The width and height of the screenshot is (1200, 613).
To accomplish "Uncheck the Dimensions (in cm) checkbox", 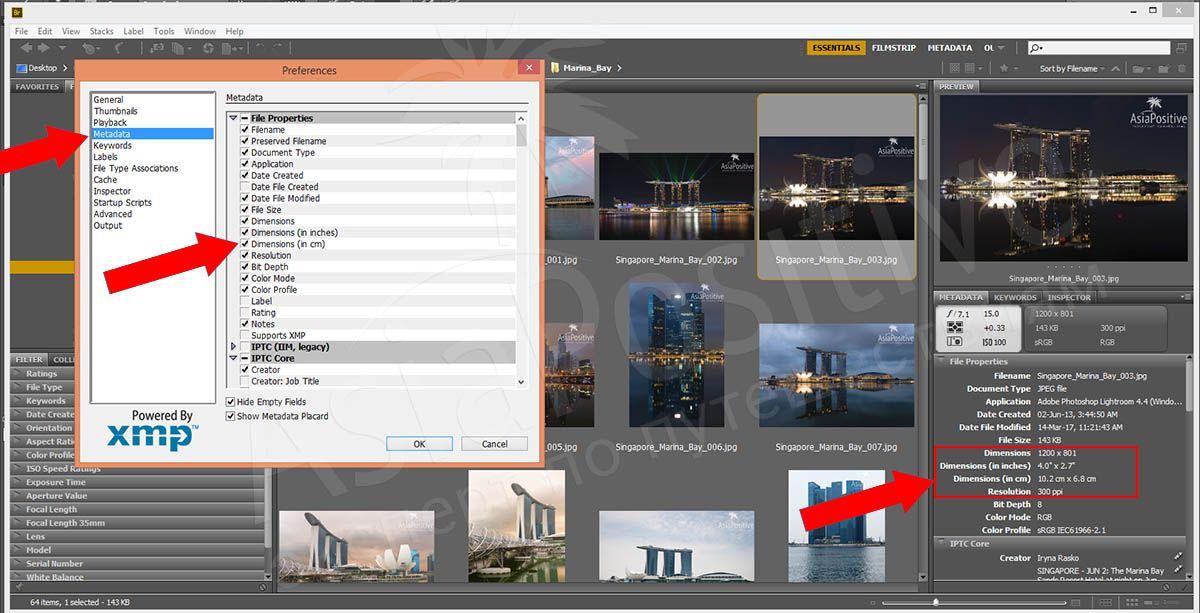I will (245, 244).
